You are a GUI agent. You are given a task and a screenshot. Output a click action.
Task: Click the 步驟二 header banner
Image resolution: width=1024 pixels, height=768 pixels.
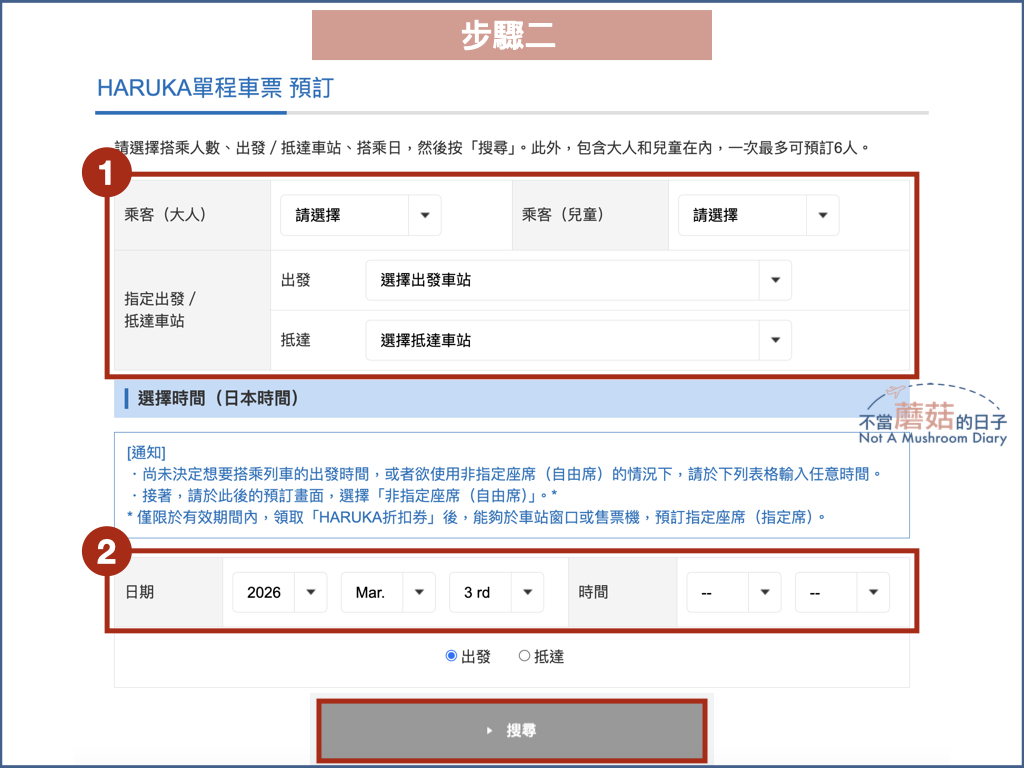(512, 34)
